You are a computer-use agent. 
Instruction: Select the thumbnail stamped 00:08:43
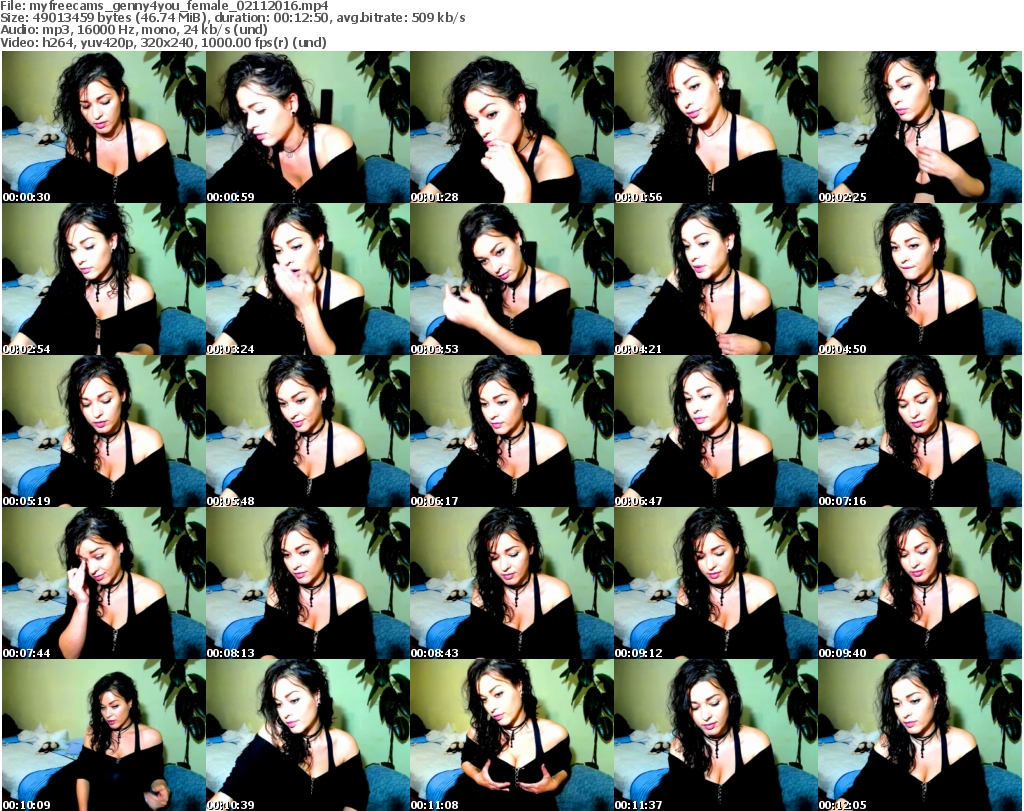(x=512, y=583)
